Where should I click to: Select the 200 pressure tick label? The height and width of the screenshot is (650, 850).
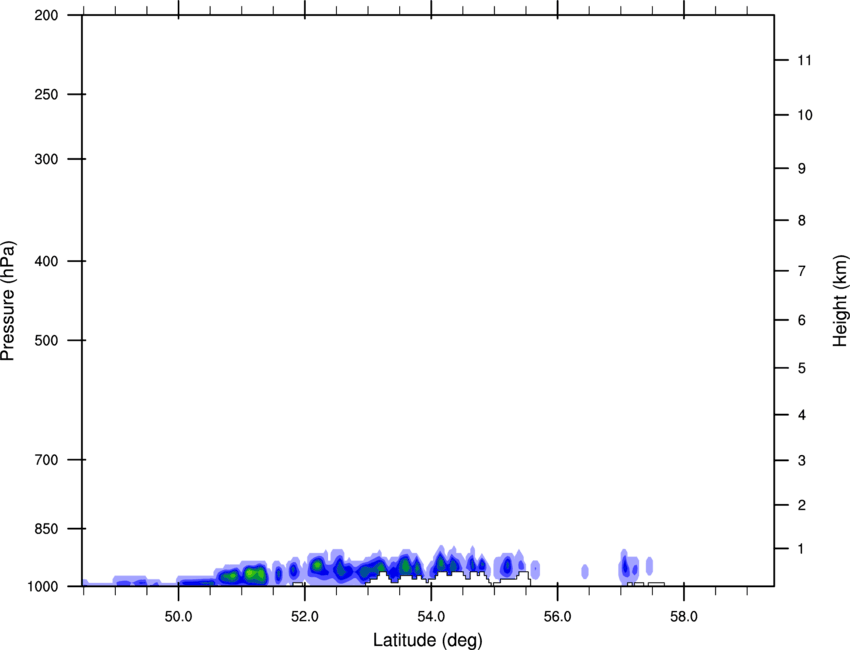[46, 15]
